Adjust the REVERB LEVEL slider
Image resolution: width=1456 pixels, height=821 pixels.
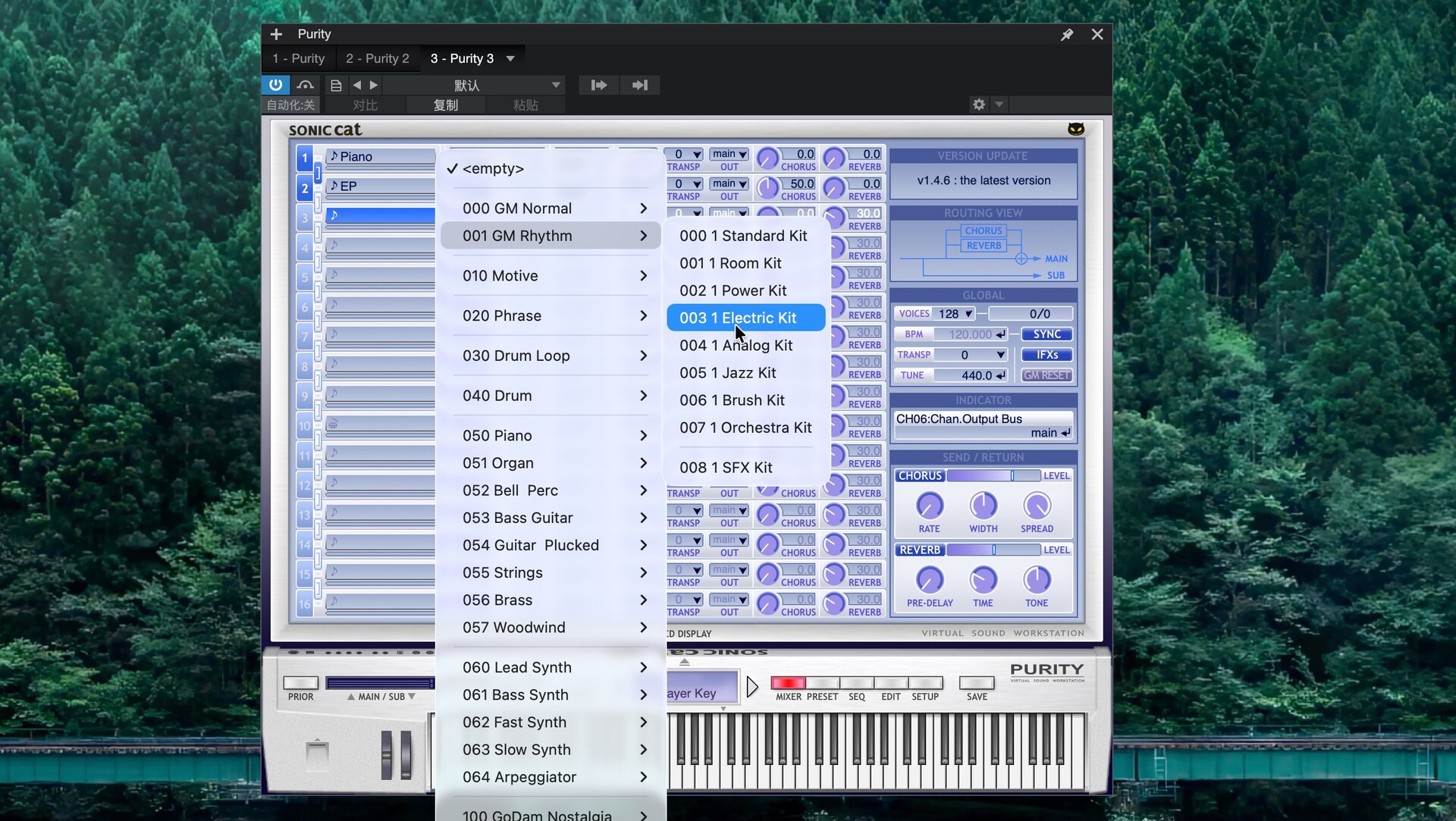(993, 550)
